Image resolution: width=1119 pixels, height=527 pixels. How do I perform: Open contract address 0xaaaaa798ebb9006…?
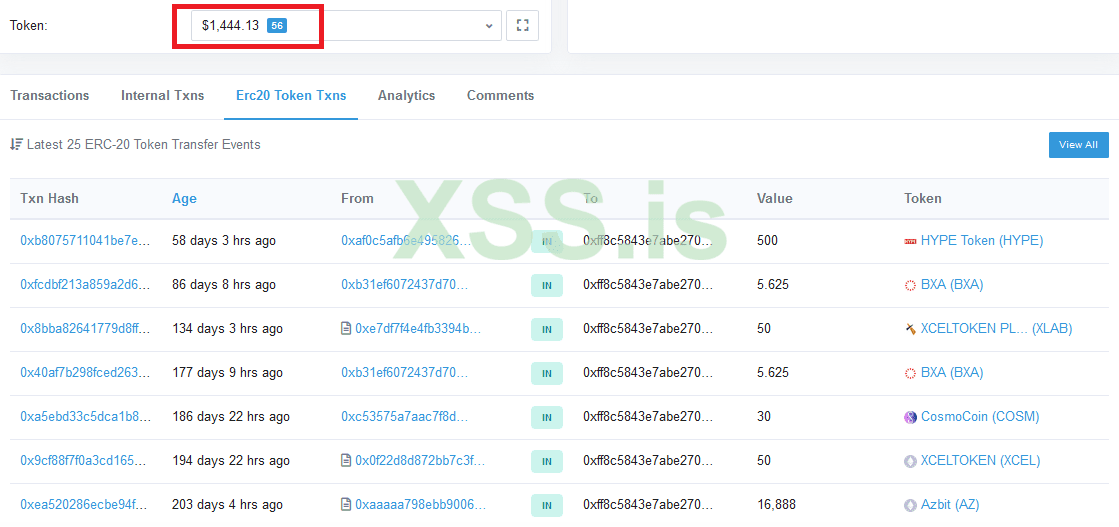point(420,505)
